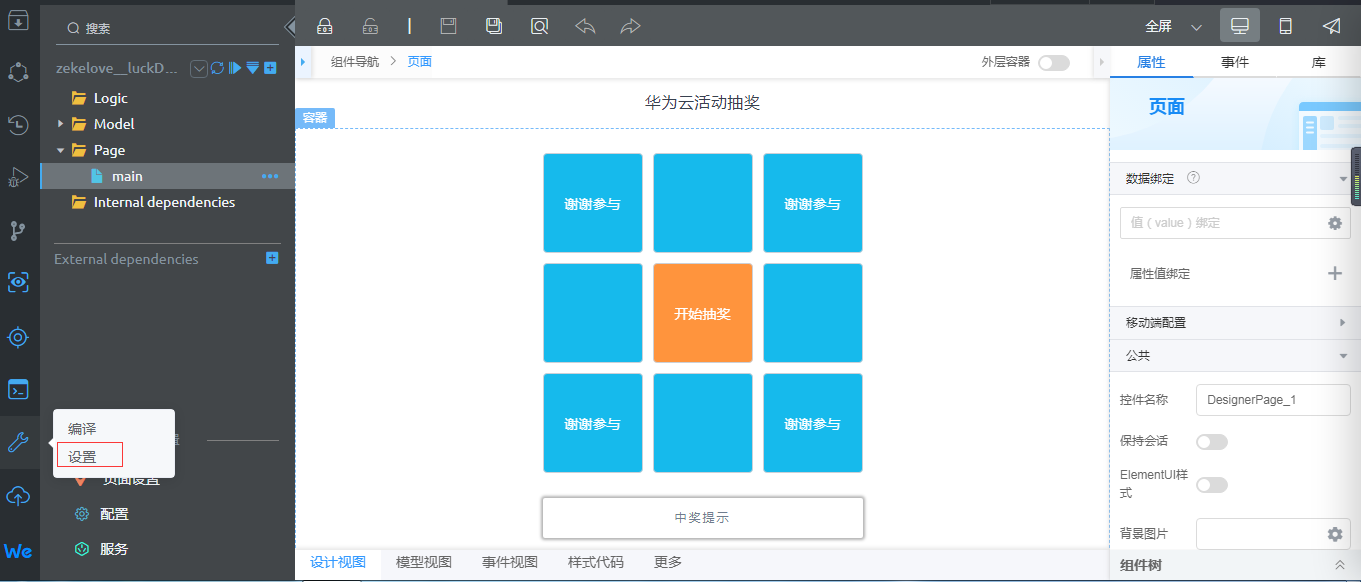Switch to the Library tab
The image size is (1361, 582).
coord(1319,62)
